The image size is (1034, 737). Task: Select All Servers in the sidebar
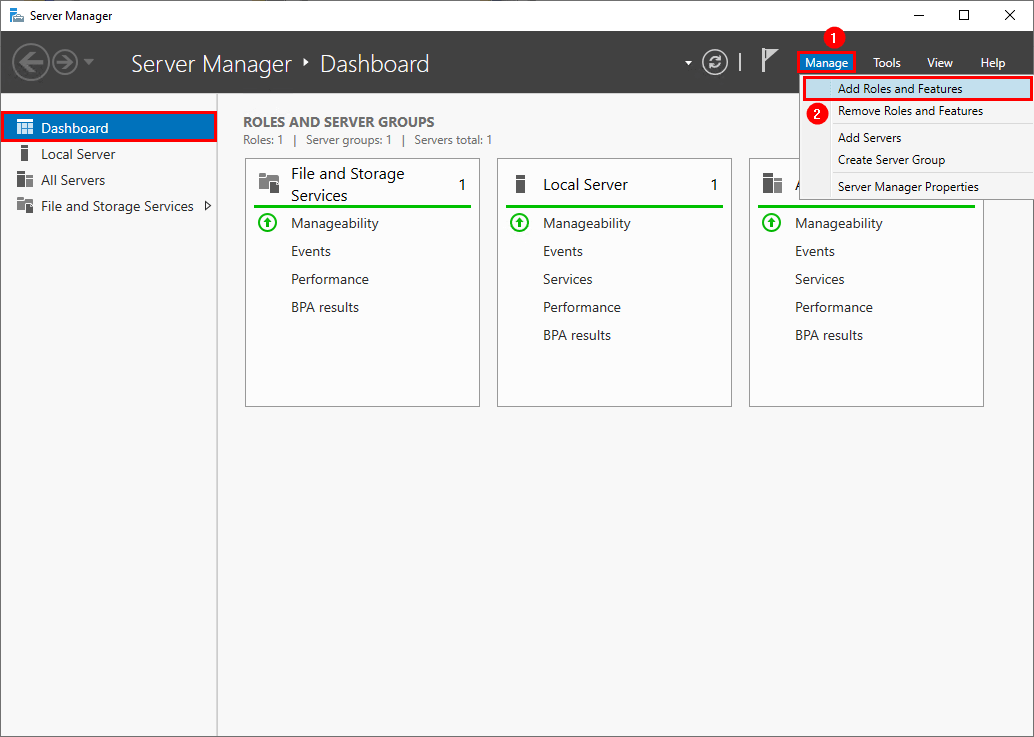(109, 180)
